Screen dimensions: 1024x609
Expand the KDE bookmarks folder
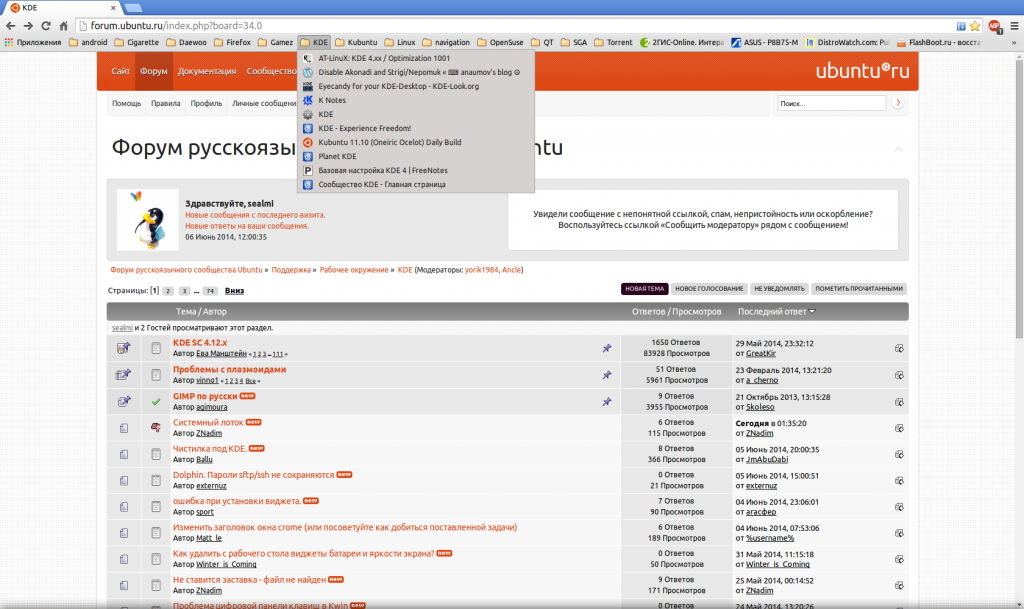point(314,42)
